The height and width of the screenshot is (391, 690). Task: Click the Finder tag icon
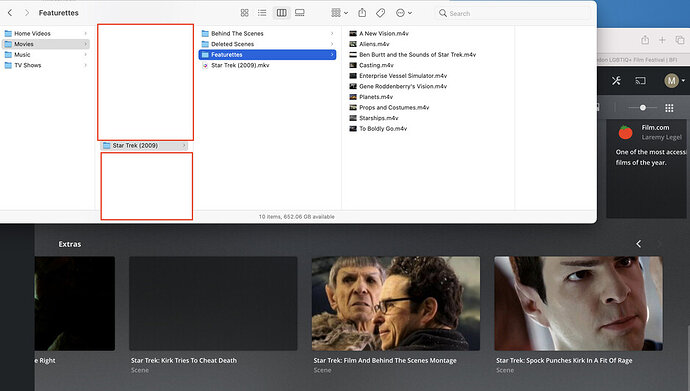[x=381, y=13]
